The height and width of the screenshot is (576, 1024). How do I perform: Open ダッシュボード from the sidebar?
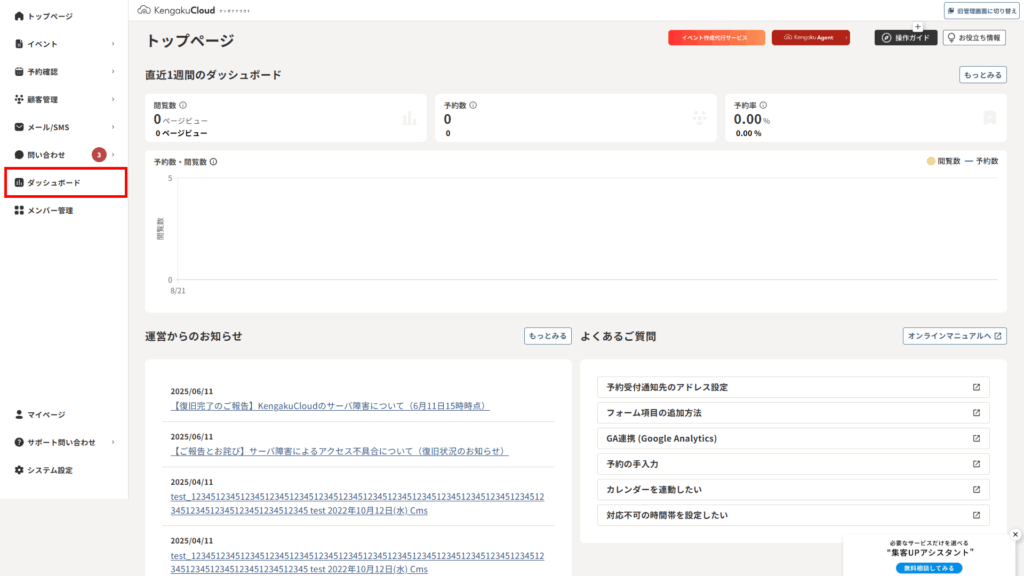click(x=54, y=183)
